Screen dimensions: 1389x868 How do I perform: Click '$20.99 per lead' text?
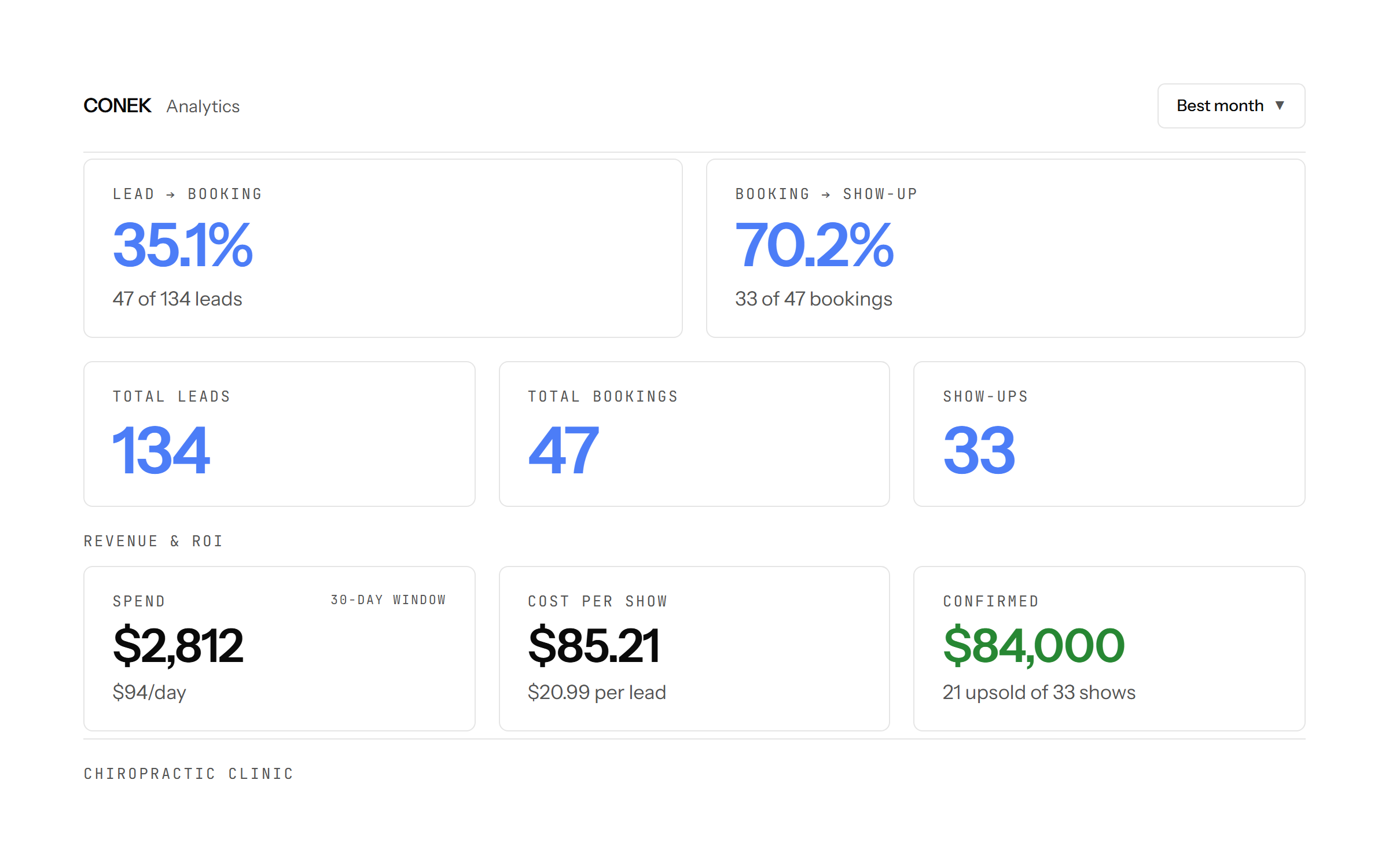point(597,692)
